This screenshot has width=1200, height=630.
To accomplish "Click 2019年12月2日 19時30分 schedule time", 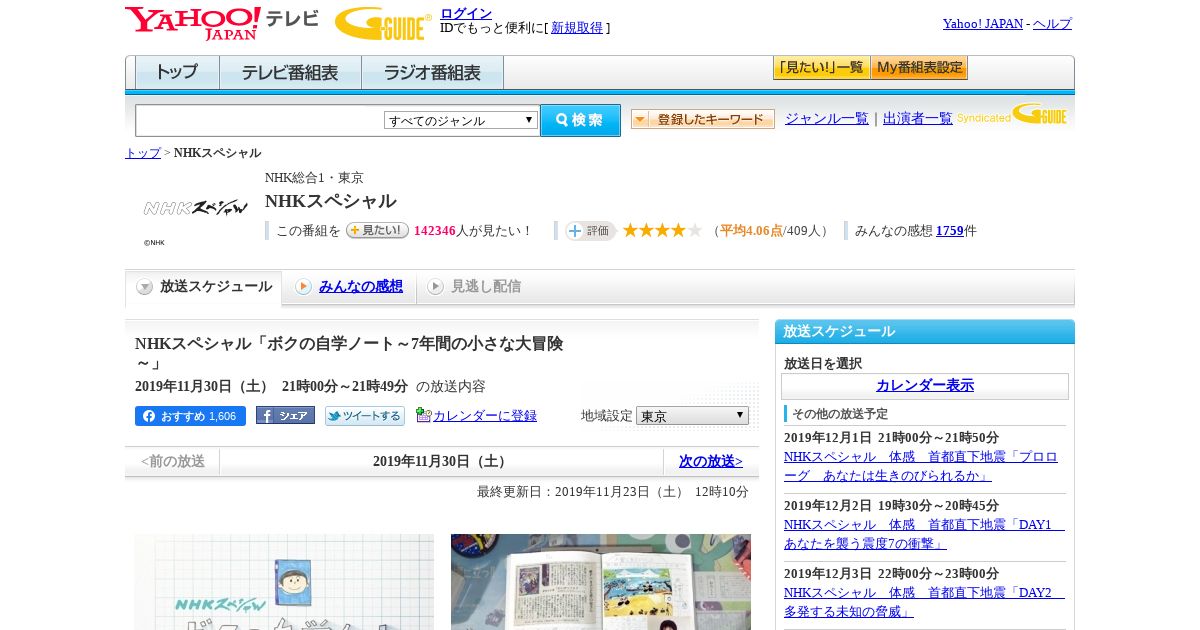I will pos(891,506).
